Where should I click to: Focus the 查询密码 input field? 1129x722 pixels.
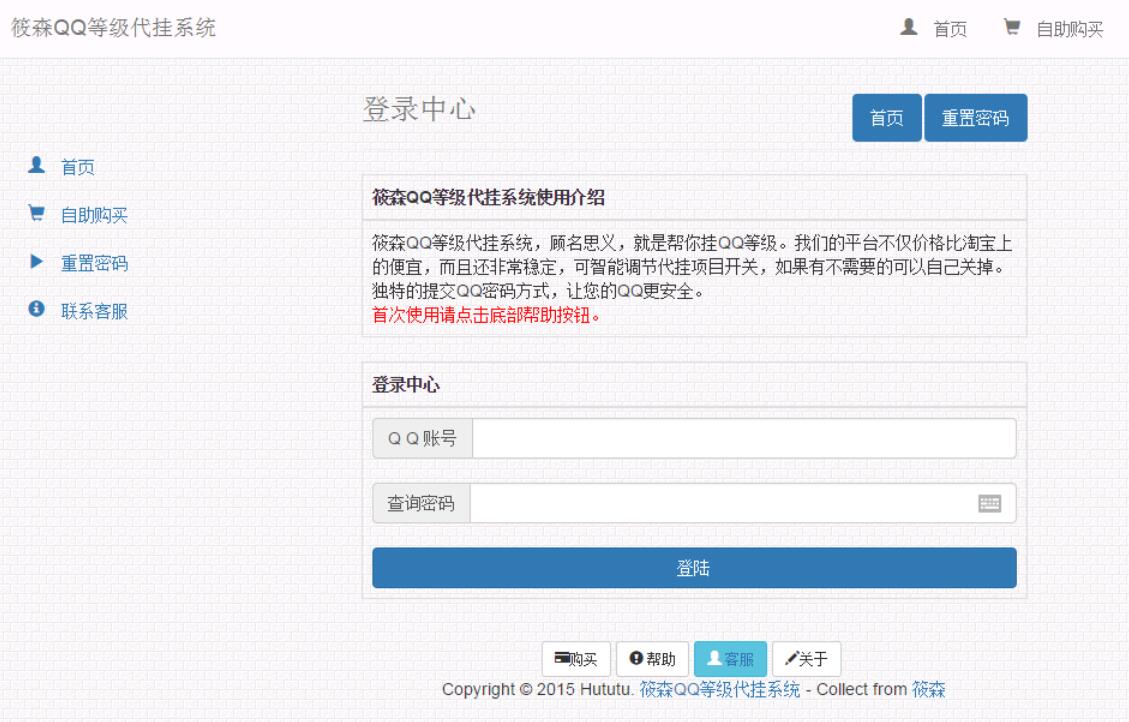pyautogui.click(x=743, y=503)
